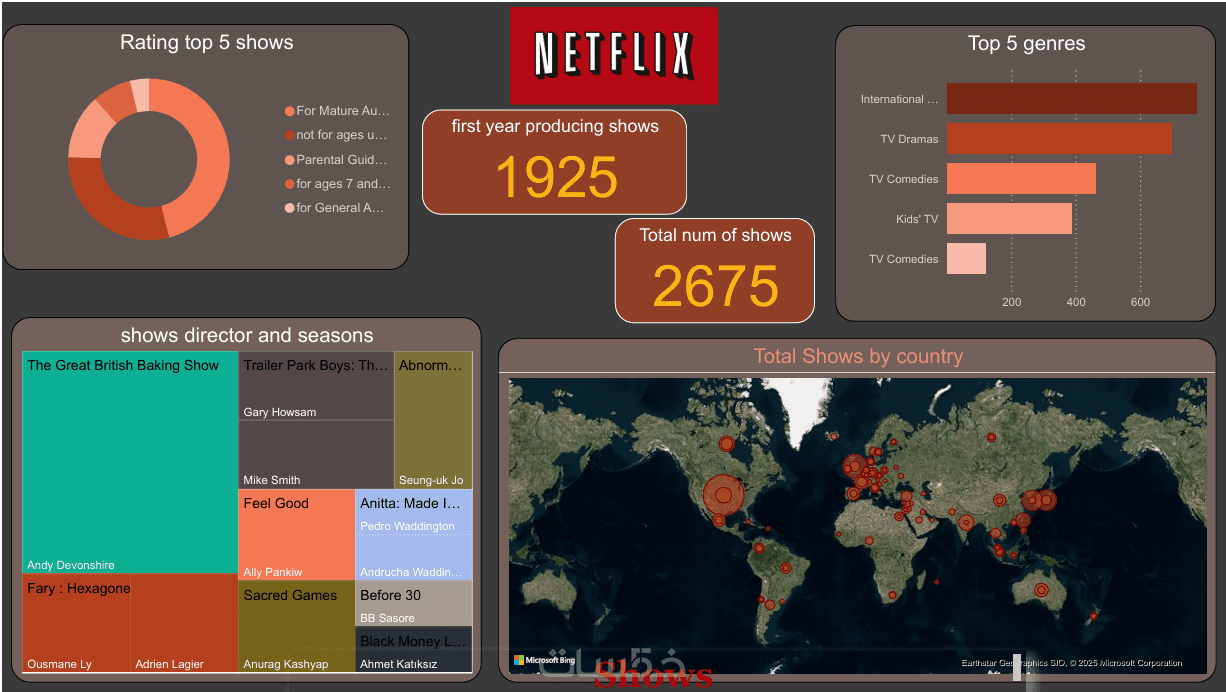The image size is (1226, 692).
Task: Select the Mike Smith treemap tile
Action: [316, 454]
